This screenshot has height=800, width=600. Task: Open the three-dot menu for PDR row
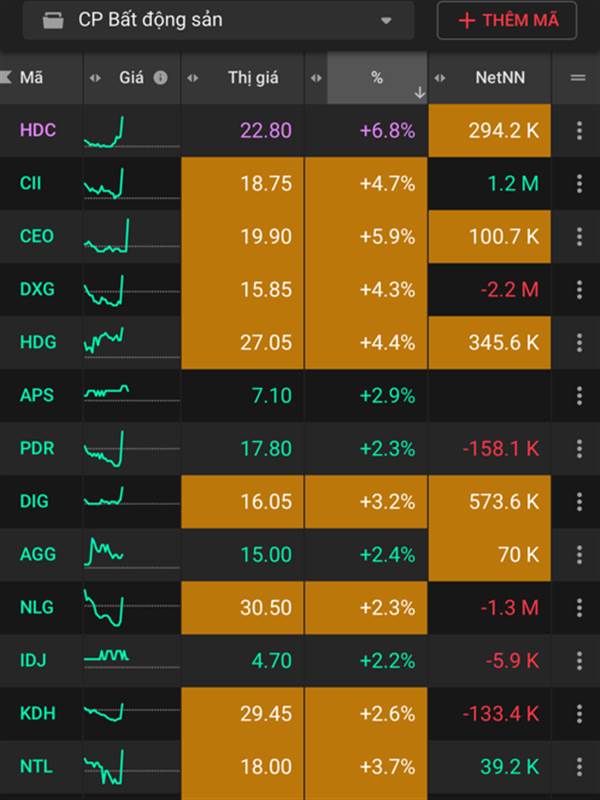point(579,448)
